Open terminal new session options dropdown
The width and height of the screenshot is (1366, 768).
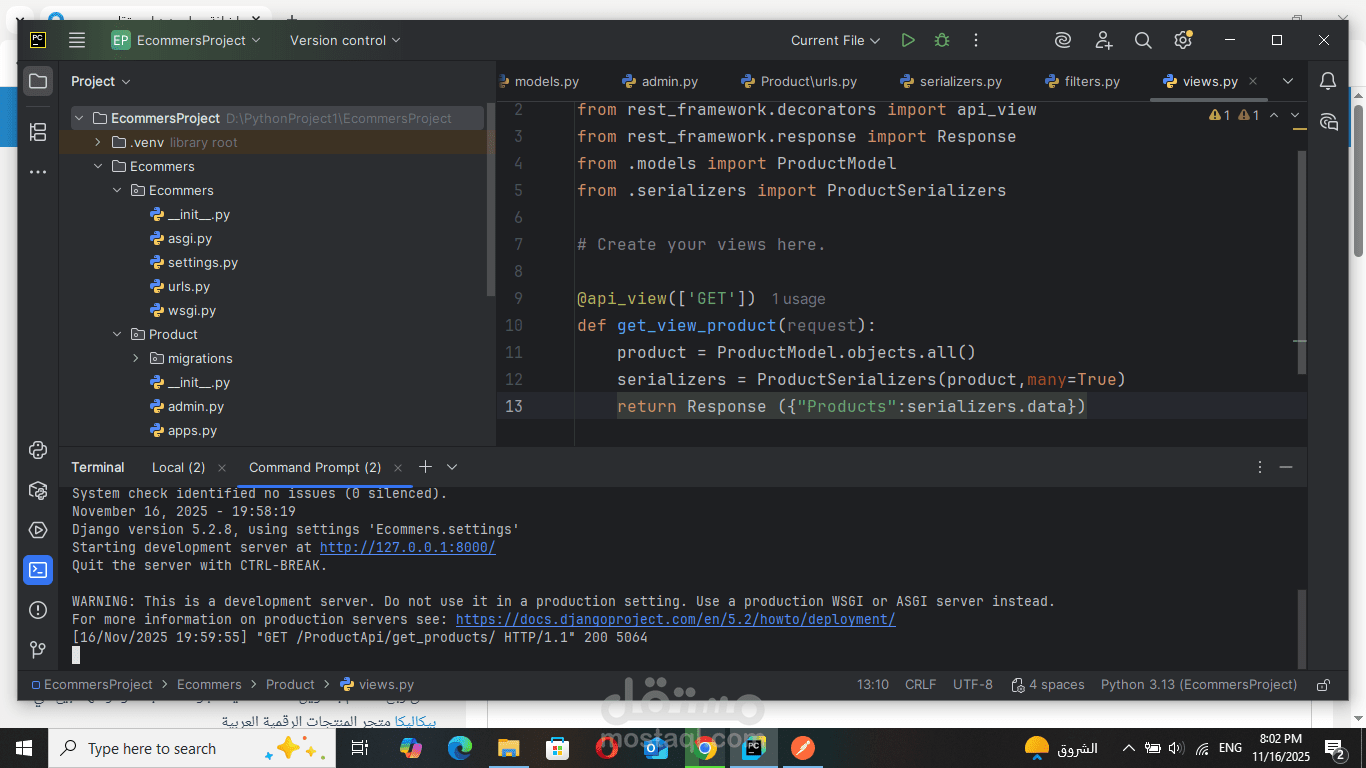pyautogui.click(x=452, y=467)
